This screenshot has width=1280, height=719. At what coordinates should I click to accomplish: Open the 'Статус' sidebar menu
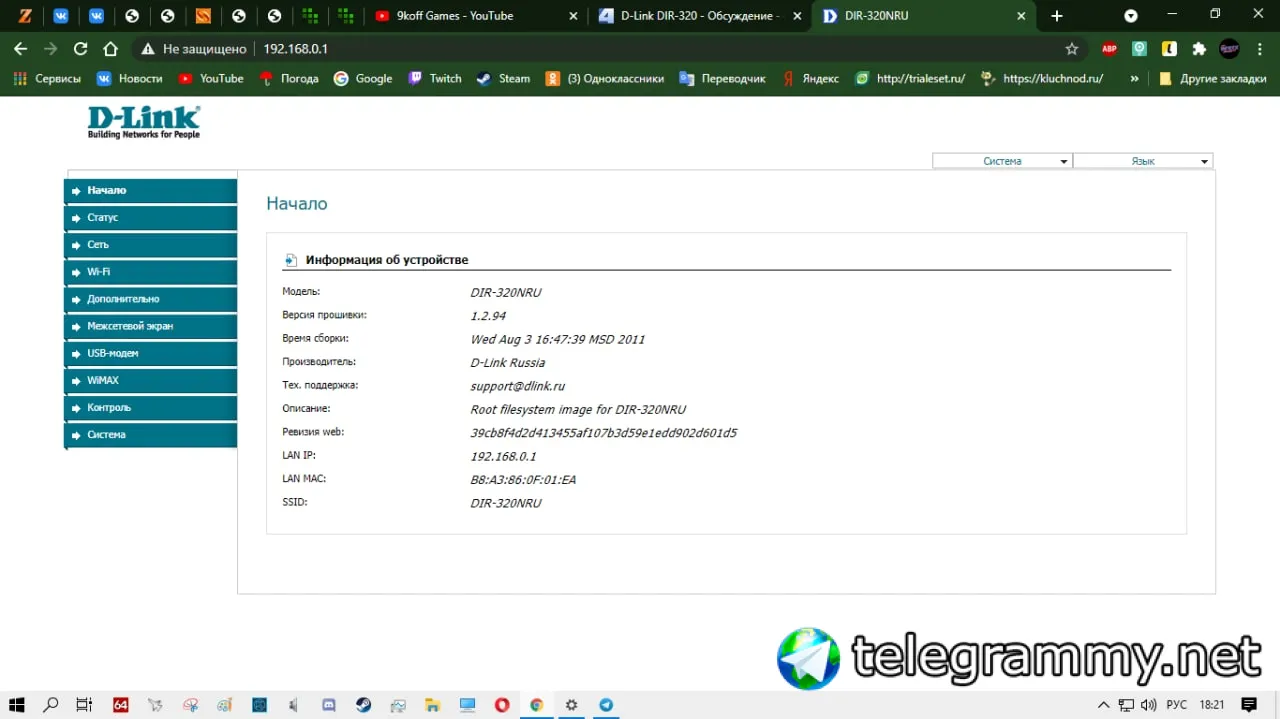pyautogui.click(x=151, y=217)
